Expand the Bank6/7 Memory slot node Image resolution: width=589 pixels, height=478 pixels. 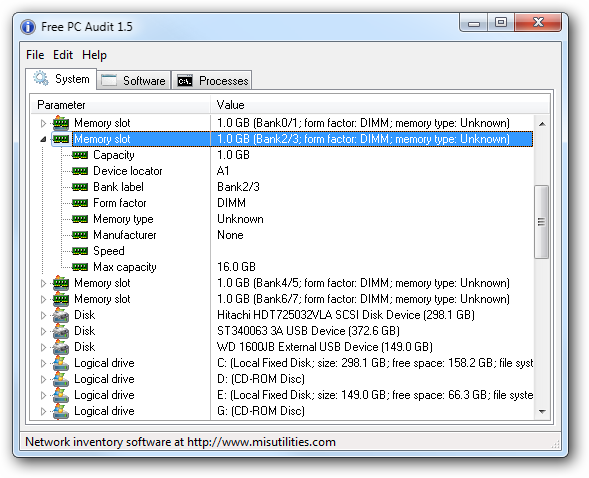click(43, 299)
